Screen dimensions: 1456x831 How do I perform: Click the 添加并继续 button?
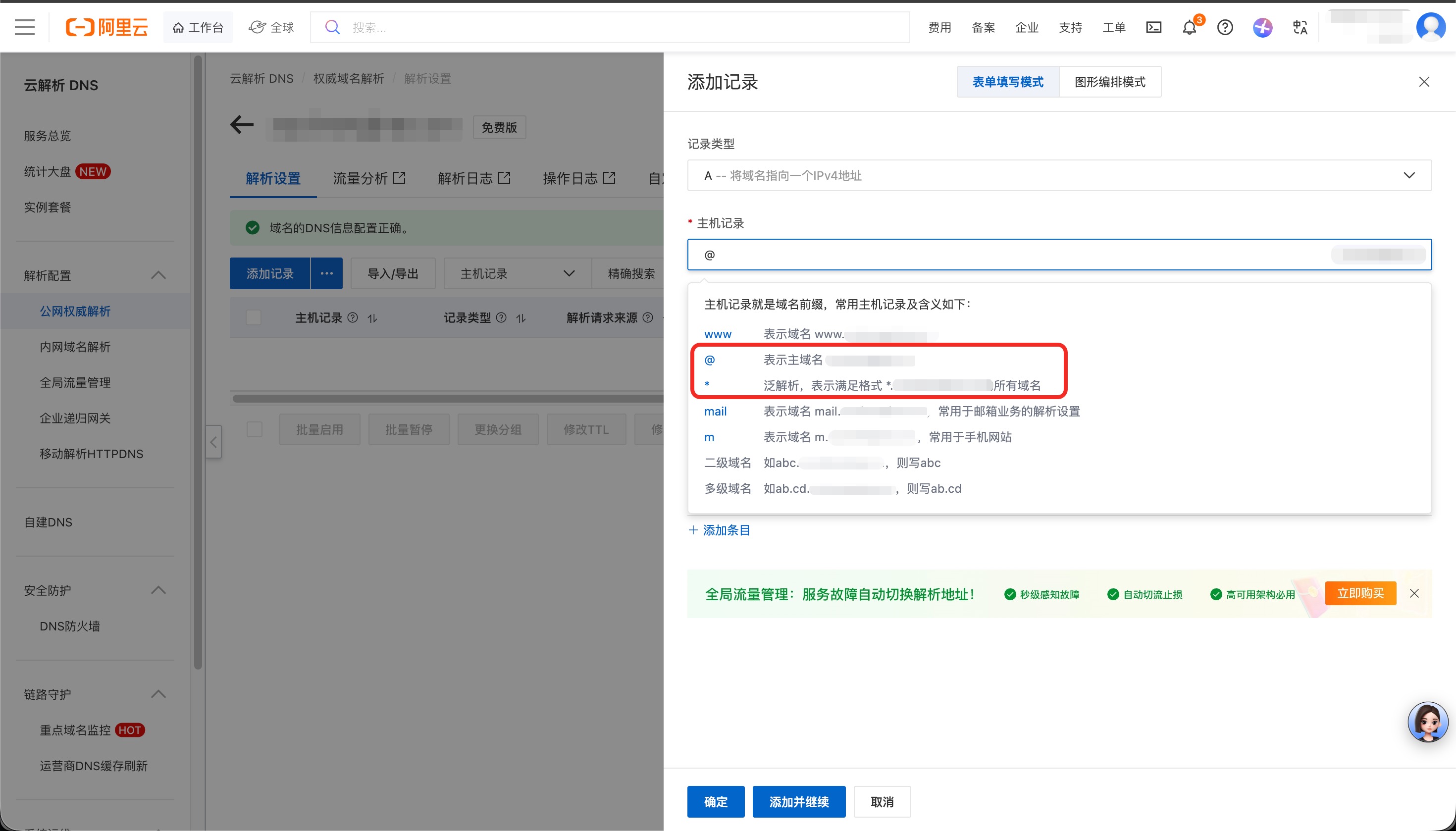click(798, 801)
